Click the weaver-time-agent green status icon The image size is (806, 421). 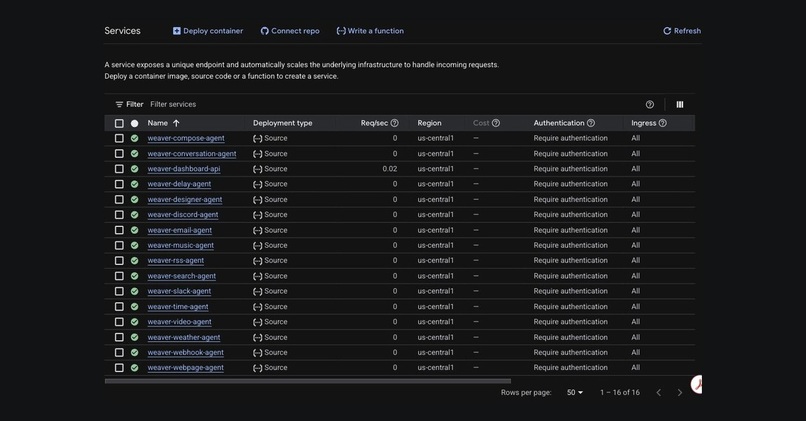(x=134, y=306)
